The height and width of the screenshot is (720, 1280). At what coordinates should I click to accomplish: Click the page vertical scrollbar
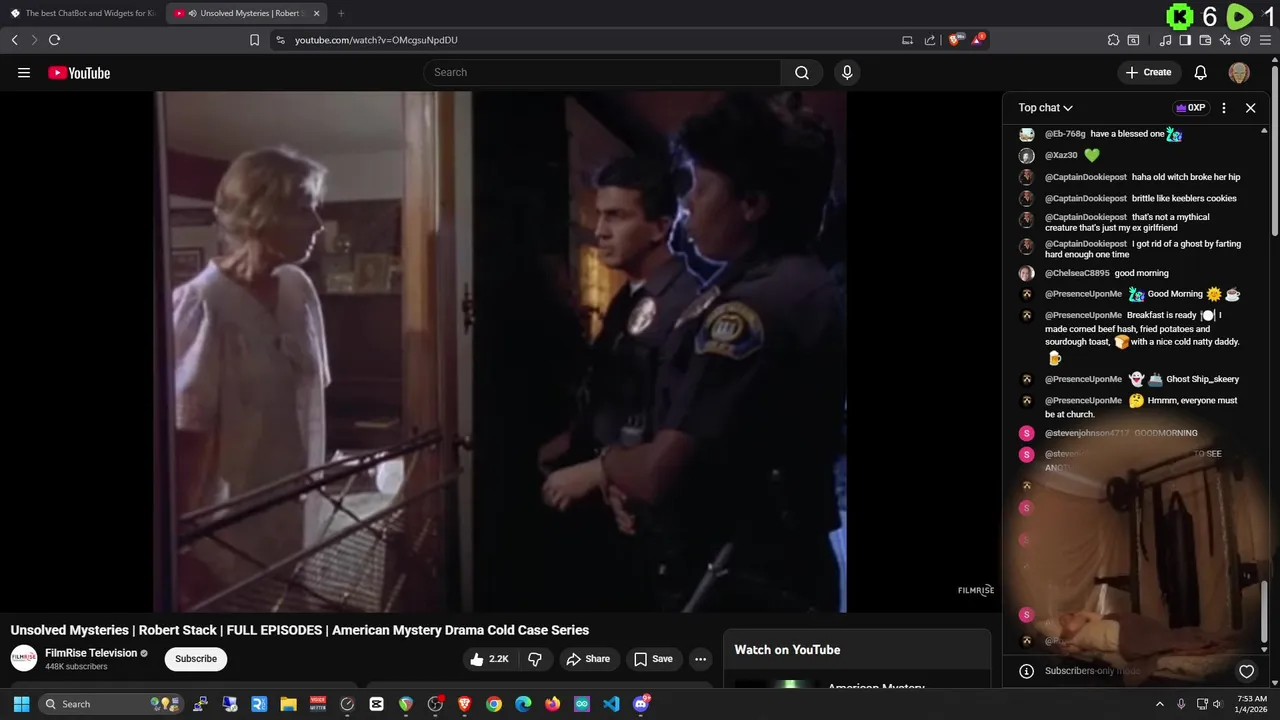1275,150
